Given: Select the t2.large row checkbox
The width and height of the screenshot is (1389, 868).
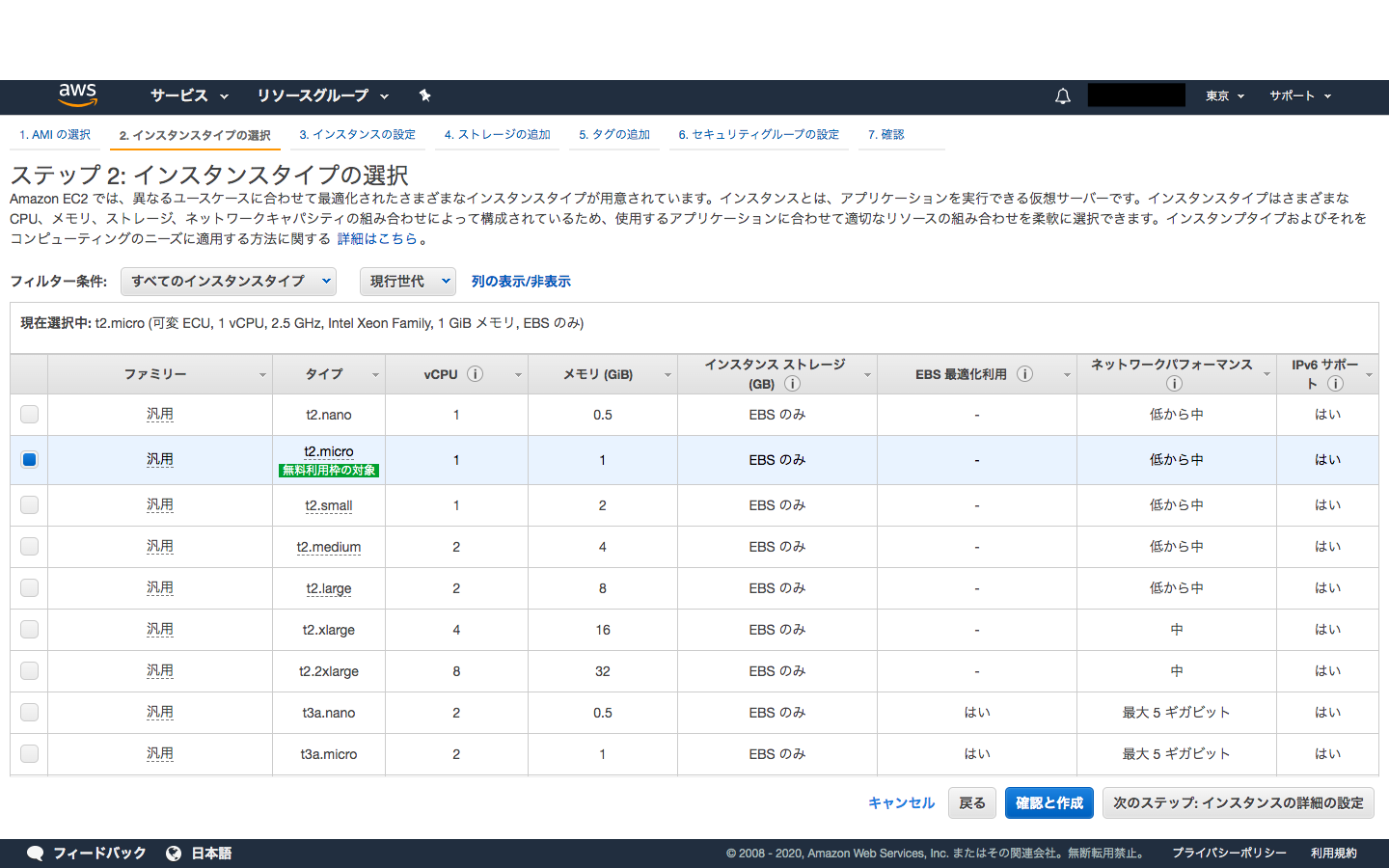Looking at the screenshot, I should point(30,587).
